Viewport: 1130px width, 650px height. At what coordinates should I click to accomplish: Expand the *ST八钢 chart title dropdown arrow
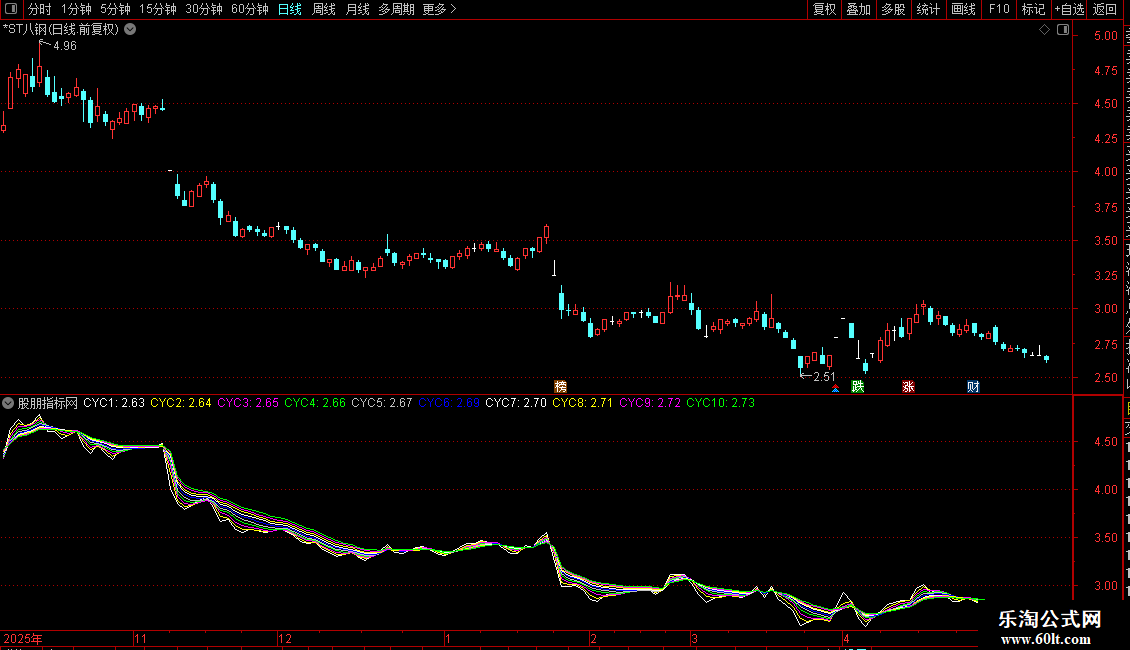pyautogui.click(x=130, y=30)
